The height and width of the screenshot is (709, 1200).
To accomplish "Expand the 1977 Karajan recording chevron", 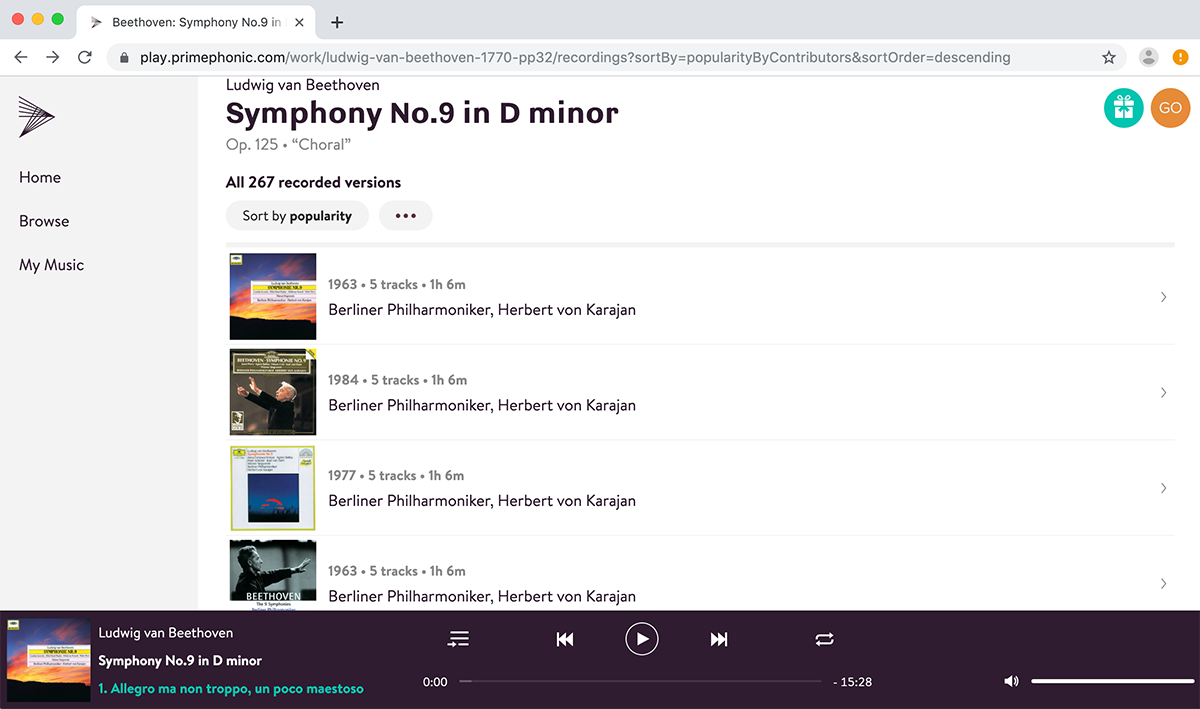I will [1163, 488].
